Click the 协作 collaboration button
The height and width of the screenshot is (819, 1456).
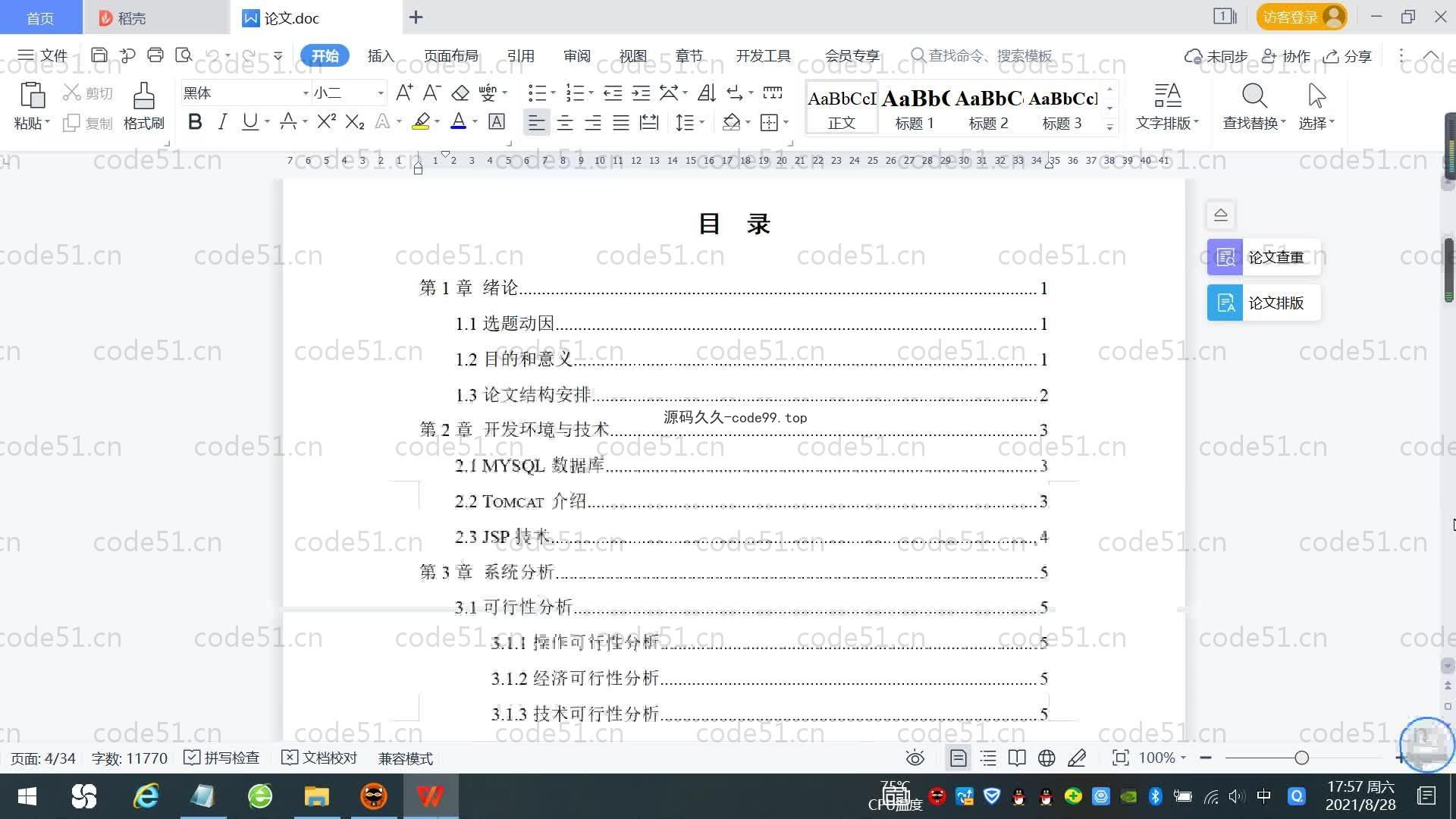pyautogui.click(x=1286, y=56)
